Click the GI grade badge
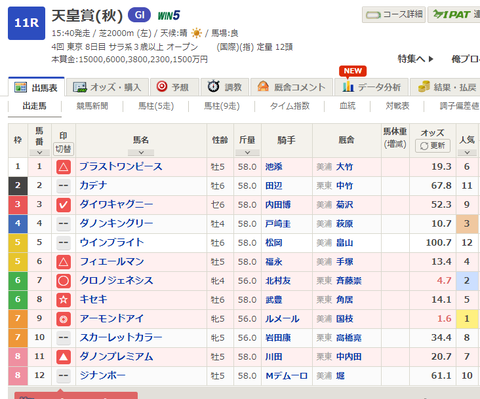This screenshot has width=480, height=399. (x=139, y=15)
